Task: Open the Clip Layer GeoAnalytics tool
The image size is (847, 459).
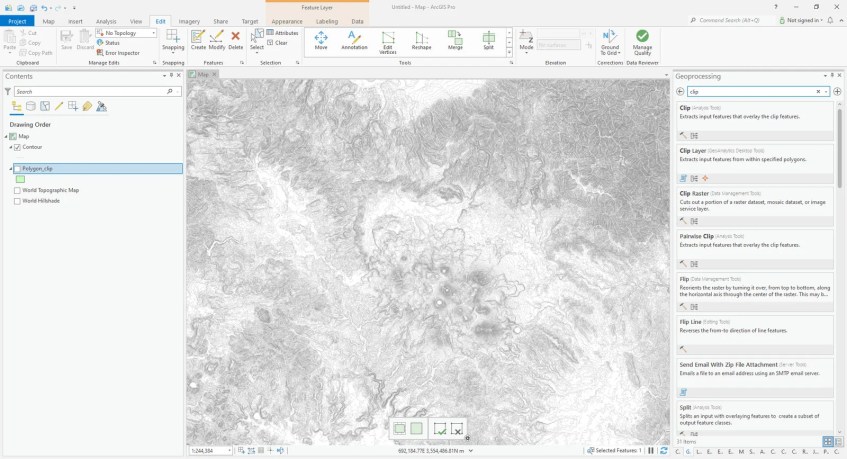Action: (x=755, y=164)
